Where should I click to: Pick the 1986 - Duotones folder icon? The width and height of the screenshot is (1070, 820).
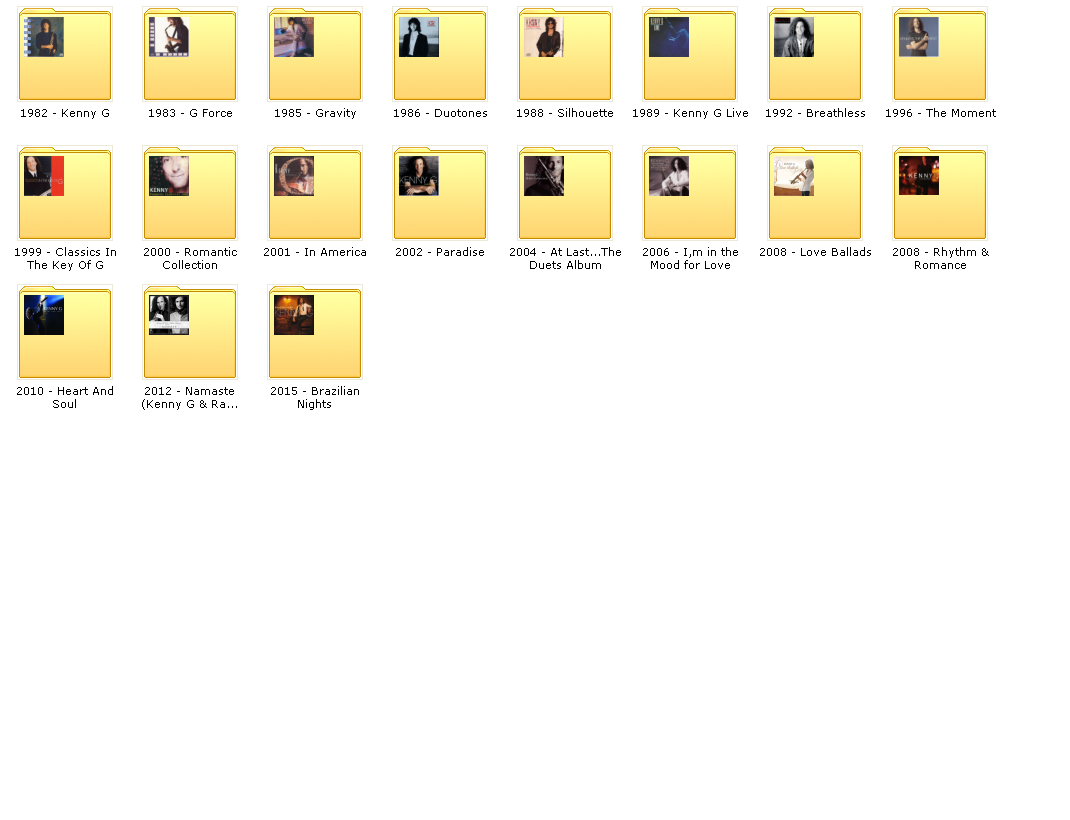coord(439,54)
